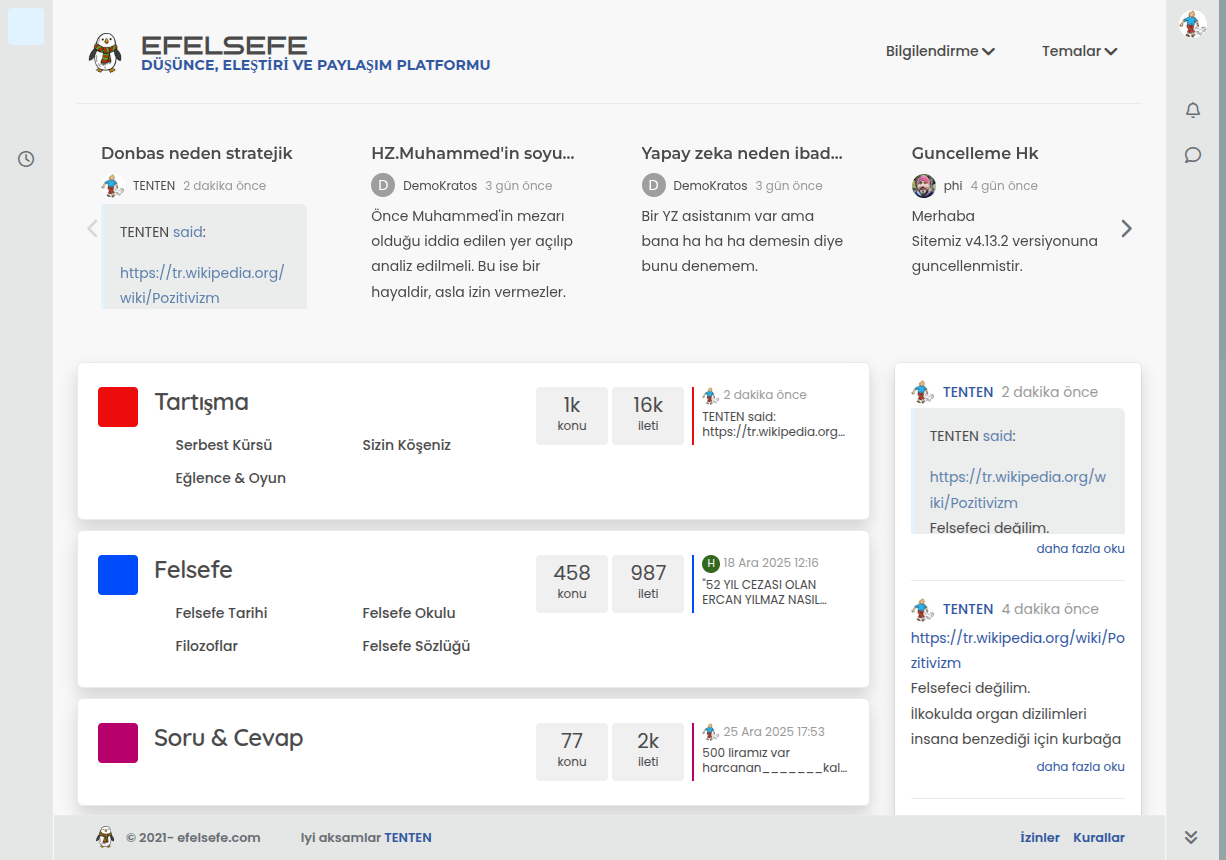This screenshot has width=1226, height=860.
Task: Click TENTEN's avatar under Donbas neden stratejik
Action: pyautogui.click(x=113, y=186)
